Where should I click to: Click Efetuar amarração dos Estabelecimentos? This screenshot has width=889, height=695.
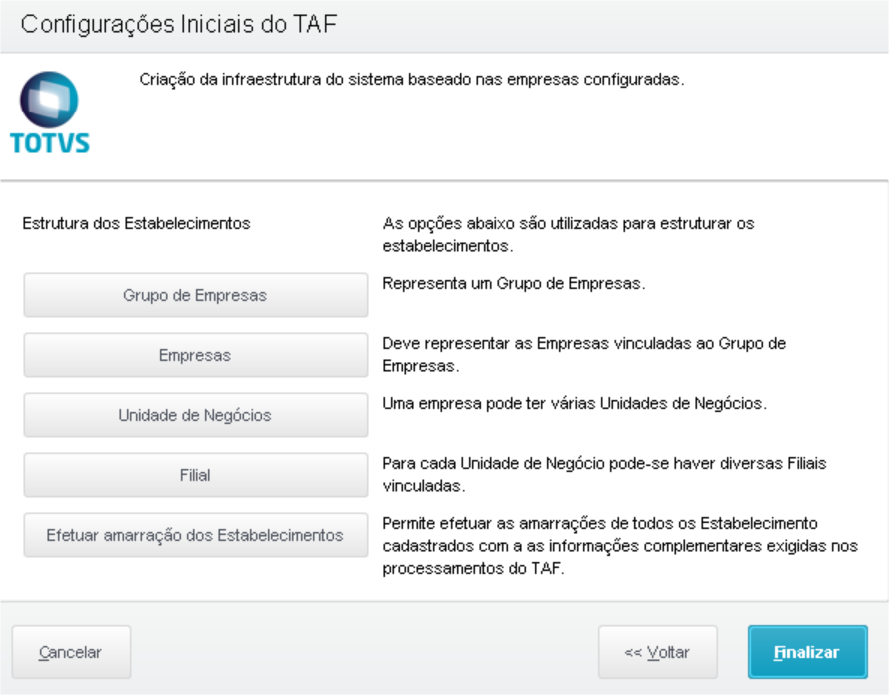coord(196,535)
